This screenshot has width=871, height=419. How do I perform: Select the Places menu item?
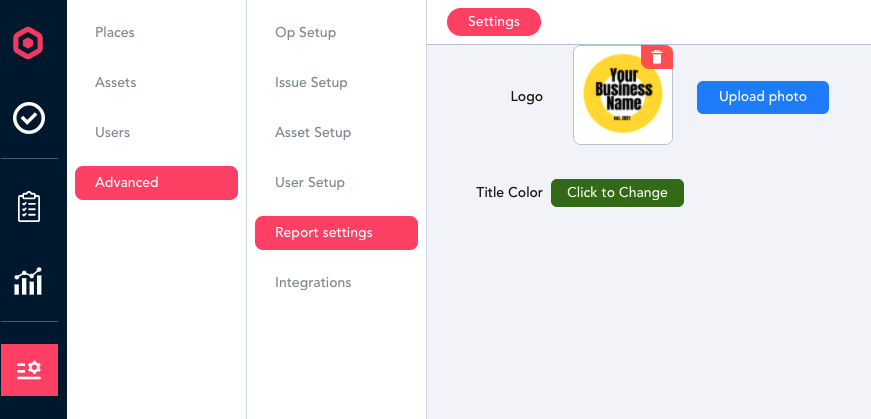pos(114,32)
